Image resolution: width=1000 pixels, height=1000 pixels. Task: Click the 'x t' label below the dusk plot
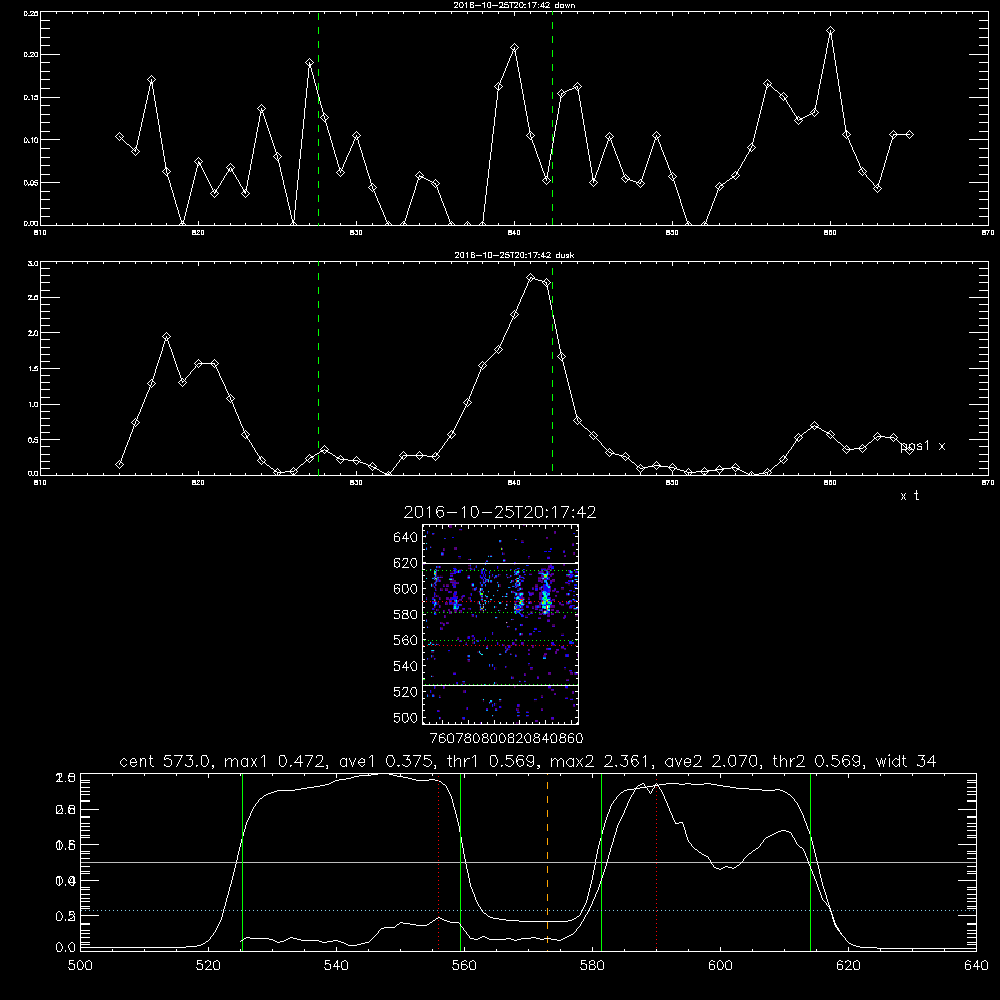click(909, 496)
